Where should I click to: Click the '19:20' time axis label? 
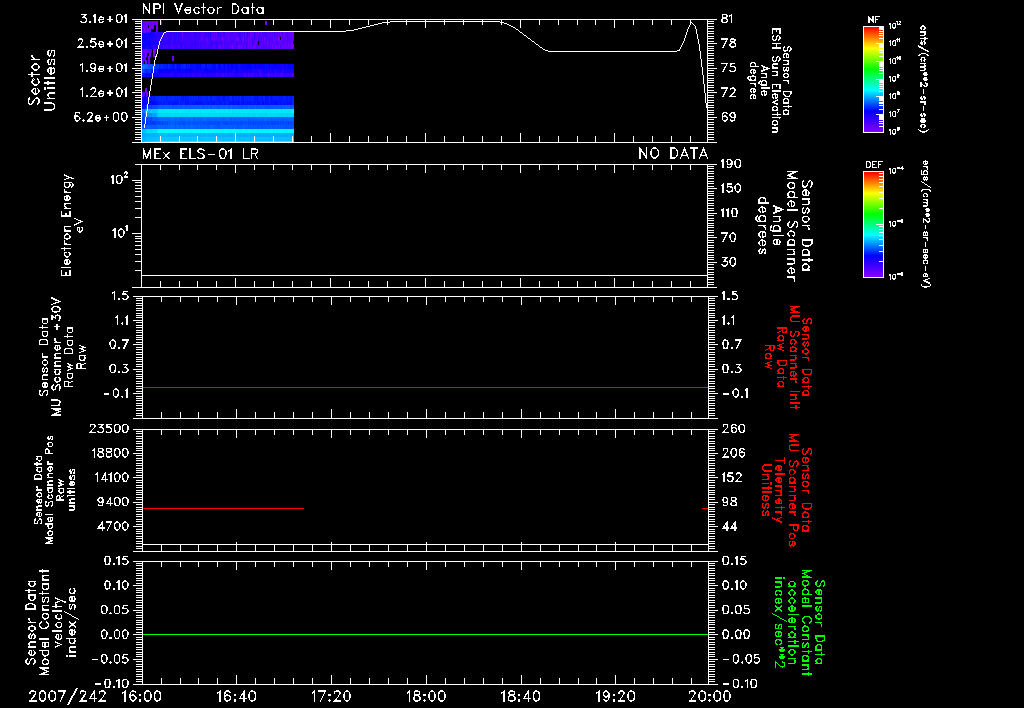[615, 696]
